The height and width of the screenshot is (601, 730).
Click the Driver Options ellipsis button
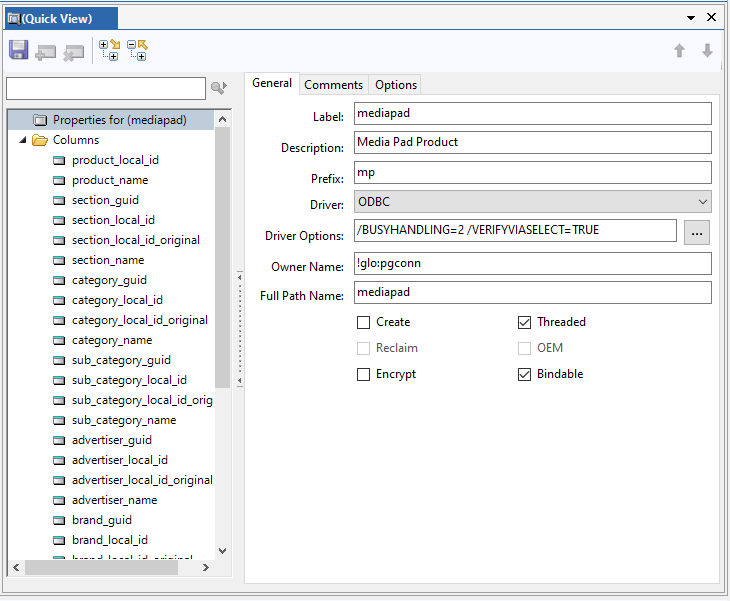point(697,232)
